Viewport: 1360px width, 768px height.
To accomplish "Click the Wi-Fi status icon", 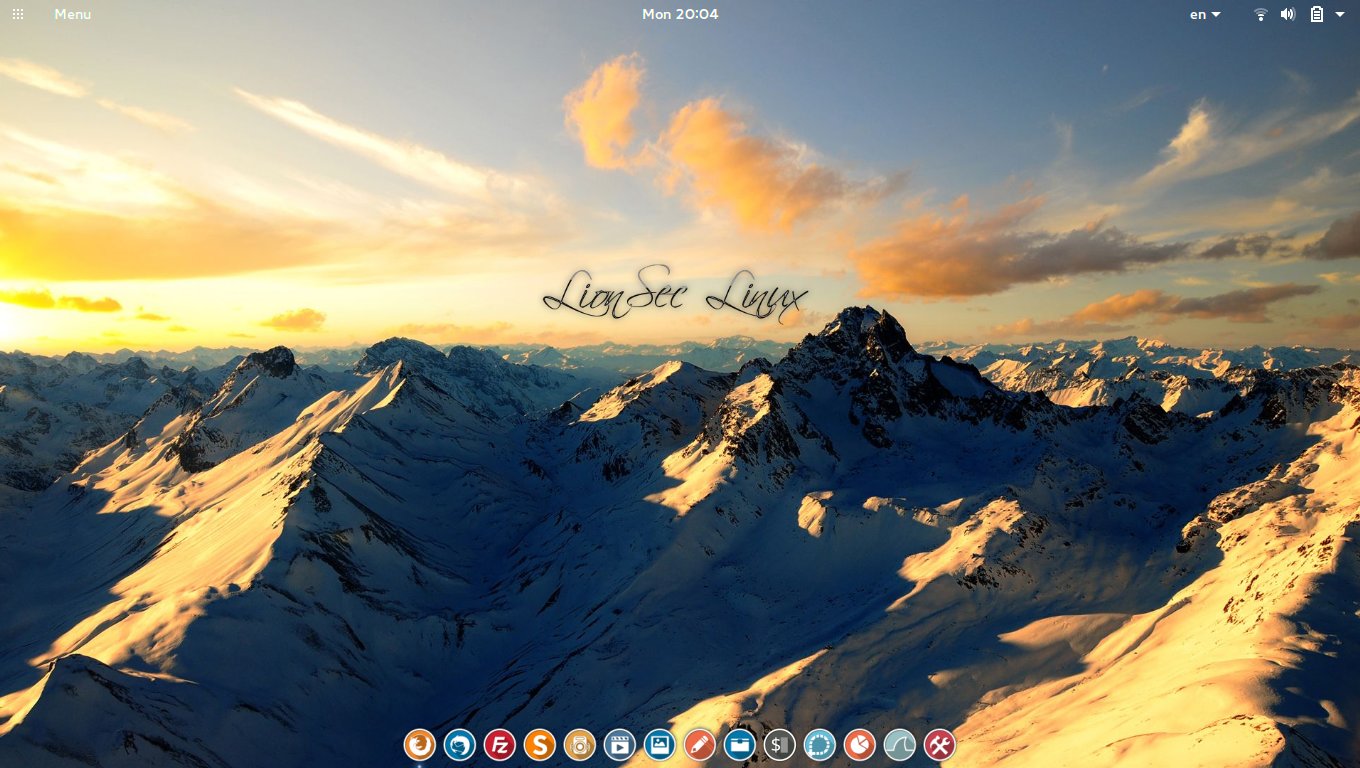I will click(1261, 14).
